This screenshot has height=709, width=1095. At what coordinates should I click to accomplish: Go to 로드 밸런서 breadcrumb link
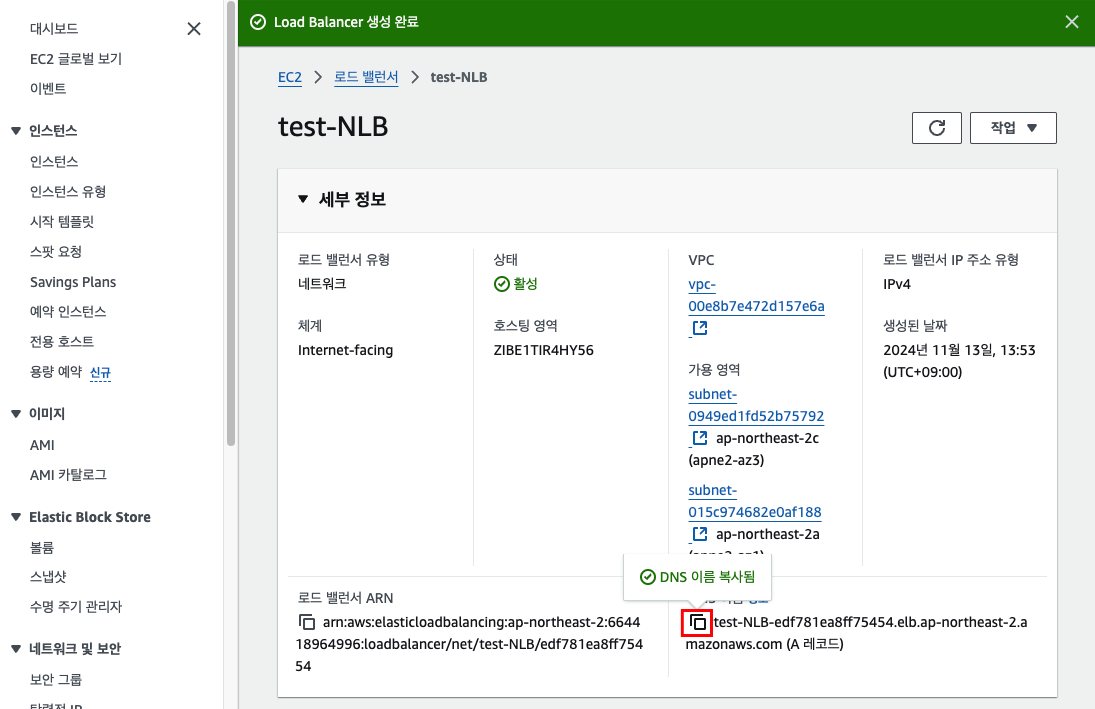[x=366, y=77]
